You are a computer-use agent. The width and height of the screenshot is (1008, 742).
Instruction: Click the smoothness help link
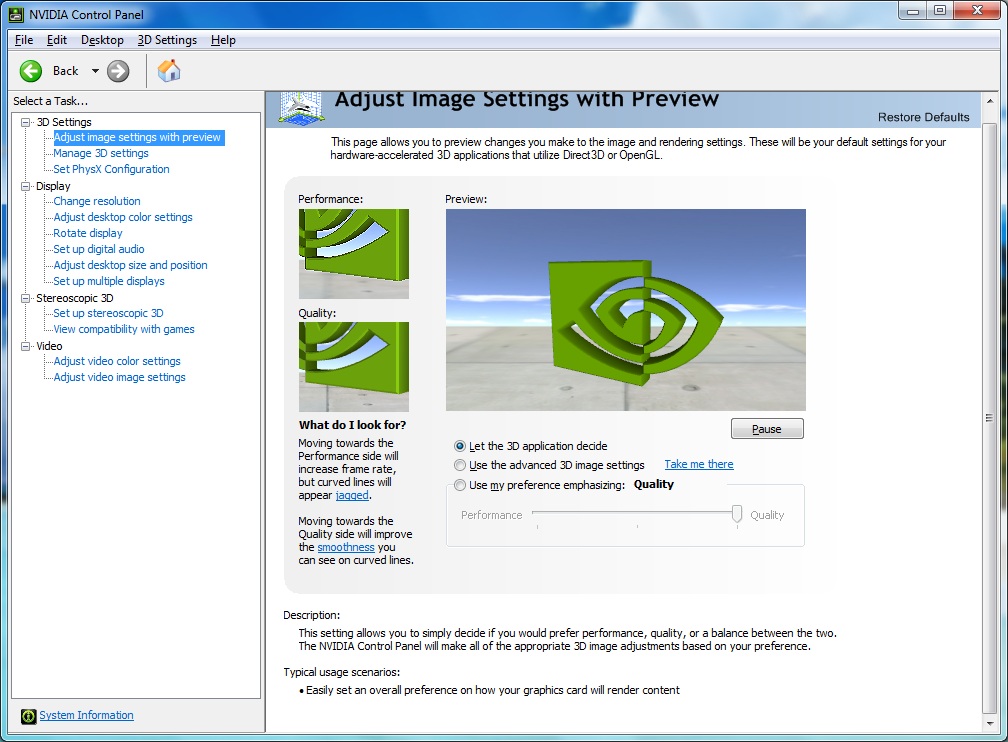coord(346,547)
